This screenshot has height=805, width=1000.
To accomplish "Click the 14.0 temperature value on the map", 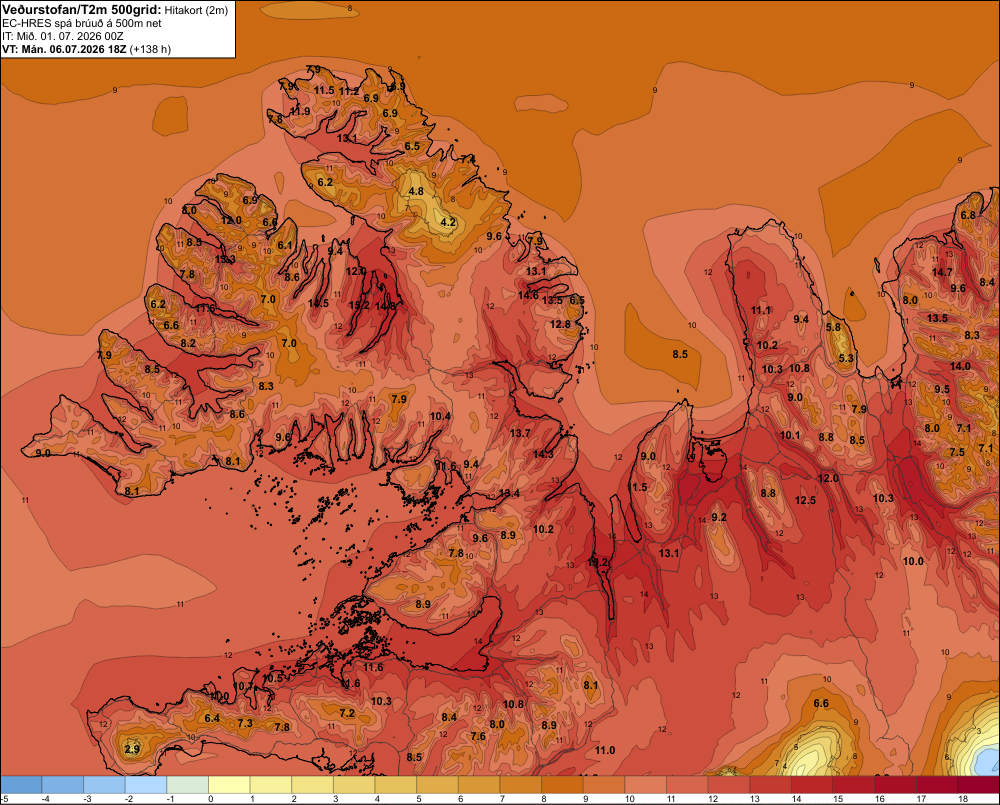I will coord(960,366).
